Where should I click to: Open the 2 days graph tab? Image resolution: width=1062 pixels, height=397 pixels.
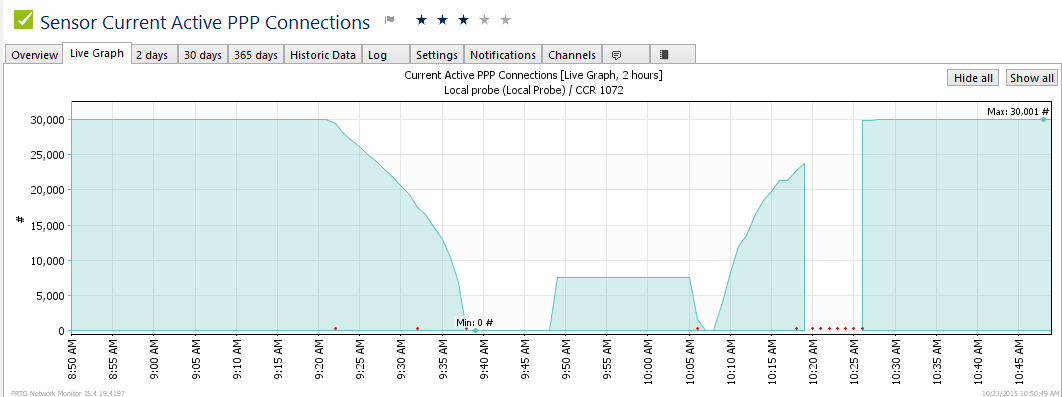coord(154,55)
